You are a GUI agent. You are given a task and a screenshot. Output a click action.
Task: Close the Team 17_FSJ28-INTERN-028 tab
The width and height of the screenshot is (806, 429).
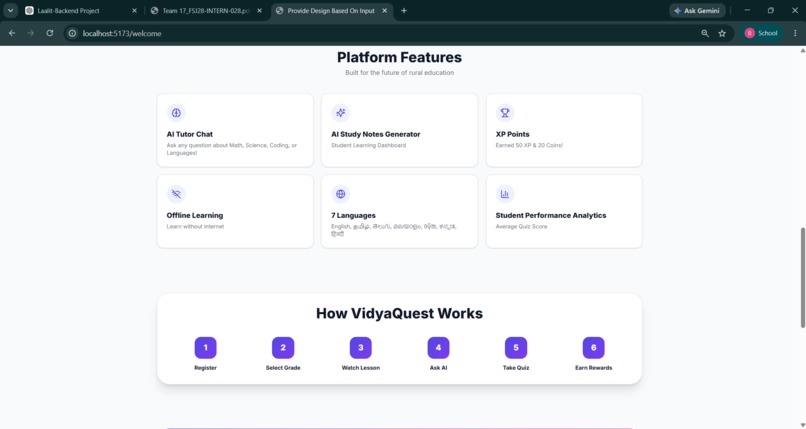[260, 11]
